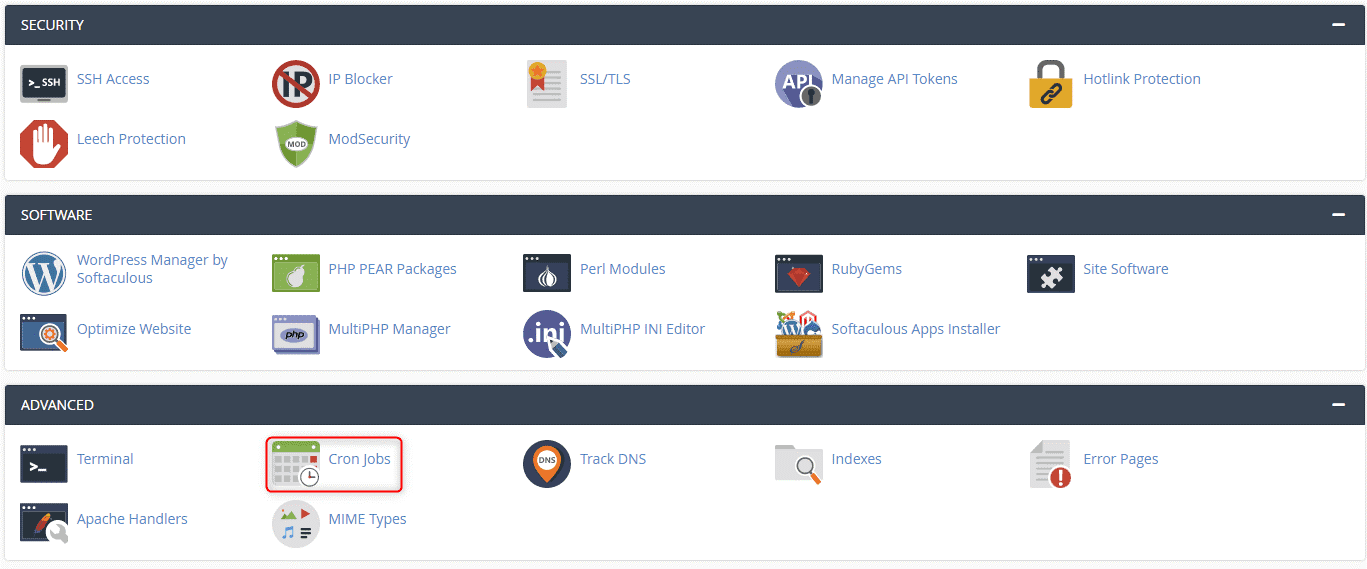
Task: Open the ModSecurity shield icon
Action: 296,144
